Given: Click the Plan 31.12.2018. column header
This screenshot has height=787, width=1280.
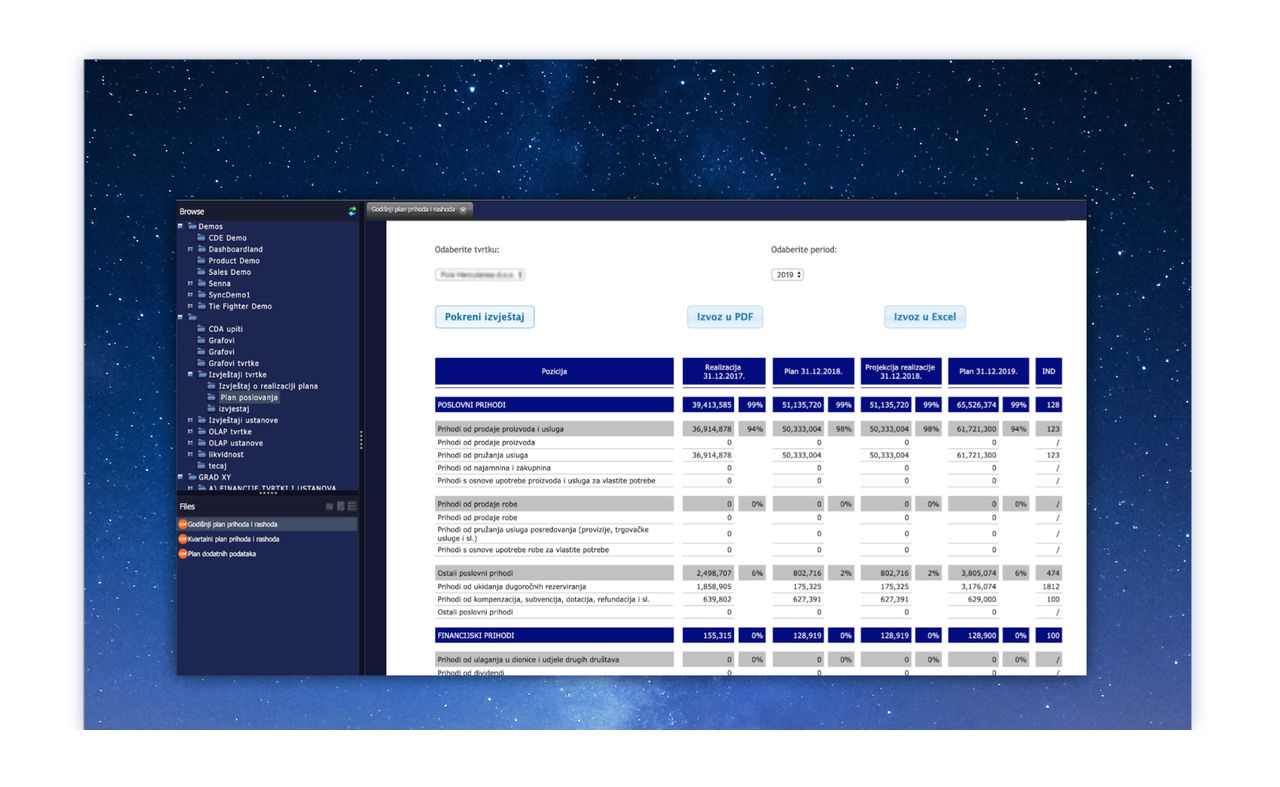Looking at the screenshot, I should (x=813, y=371).
